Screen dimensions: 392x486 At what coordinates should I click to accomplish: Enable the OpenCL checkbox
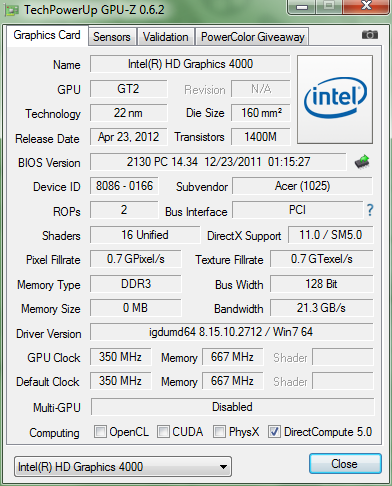(x=100, y=431)
